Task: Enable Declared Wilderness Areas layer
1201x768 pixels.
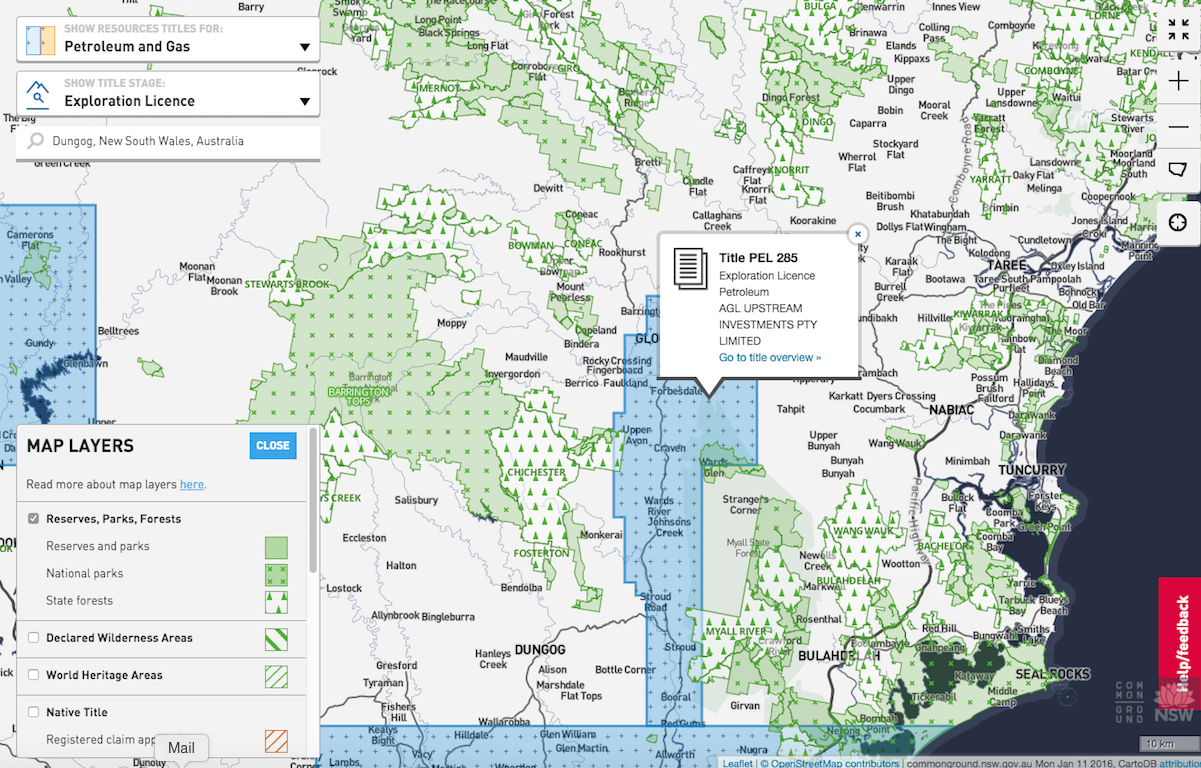Action: (34, 637)
